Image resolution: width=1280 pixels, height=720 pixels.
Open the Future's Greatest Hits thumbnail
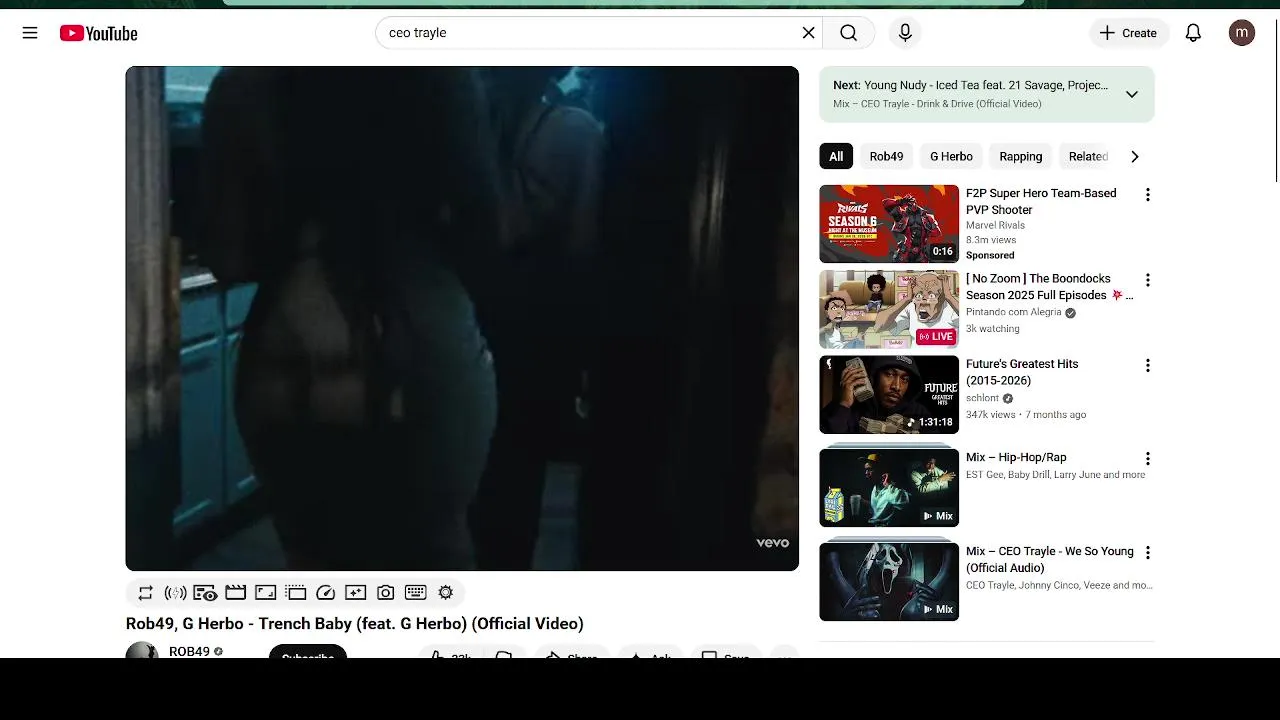coord(889,394)
